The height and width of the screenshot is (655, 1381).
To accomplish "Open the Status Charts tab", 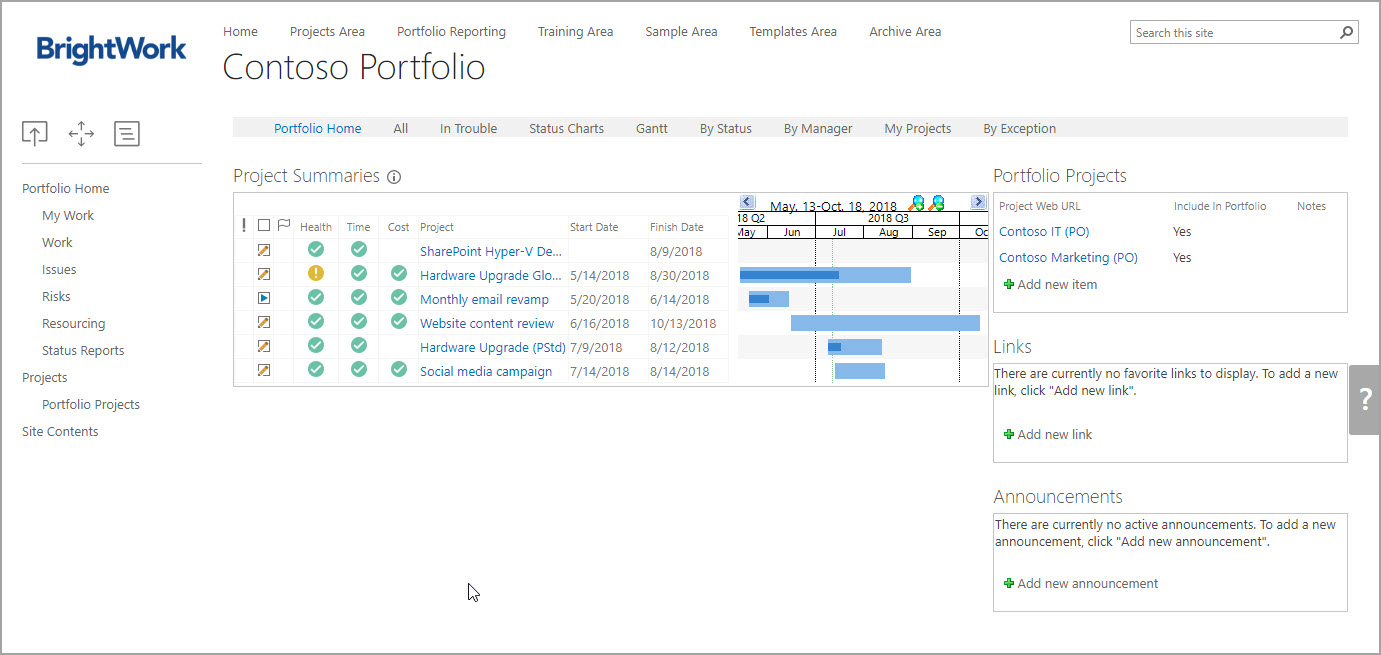I will [x=566, y=128].
